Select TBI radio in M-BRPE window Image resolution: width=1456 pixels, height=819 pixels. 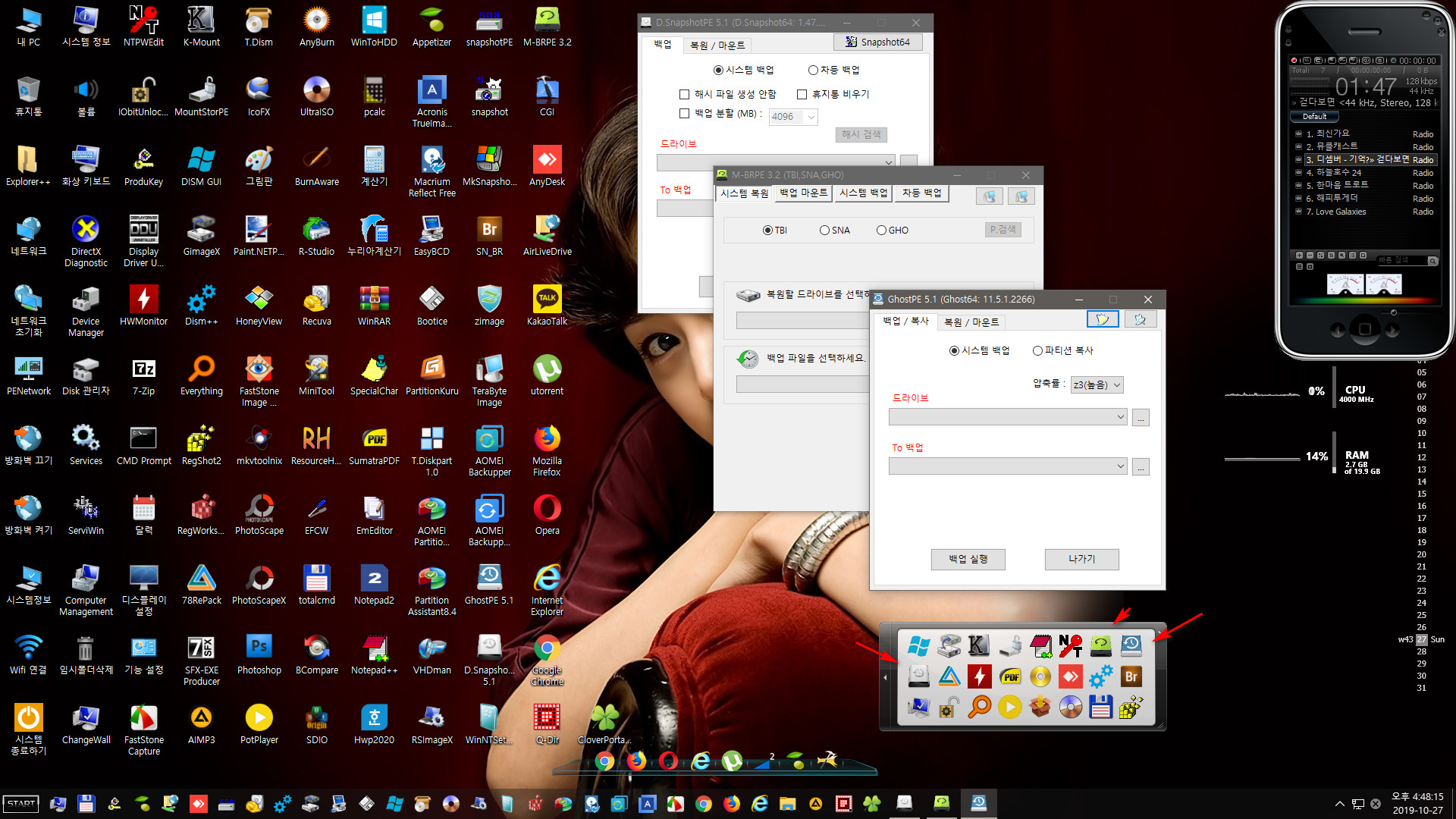pyautogui.click(x=774, y=230)
